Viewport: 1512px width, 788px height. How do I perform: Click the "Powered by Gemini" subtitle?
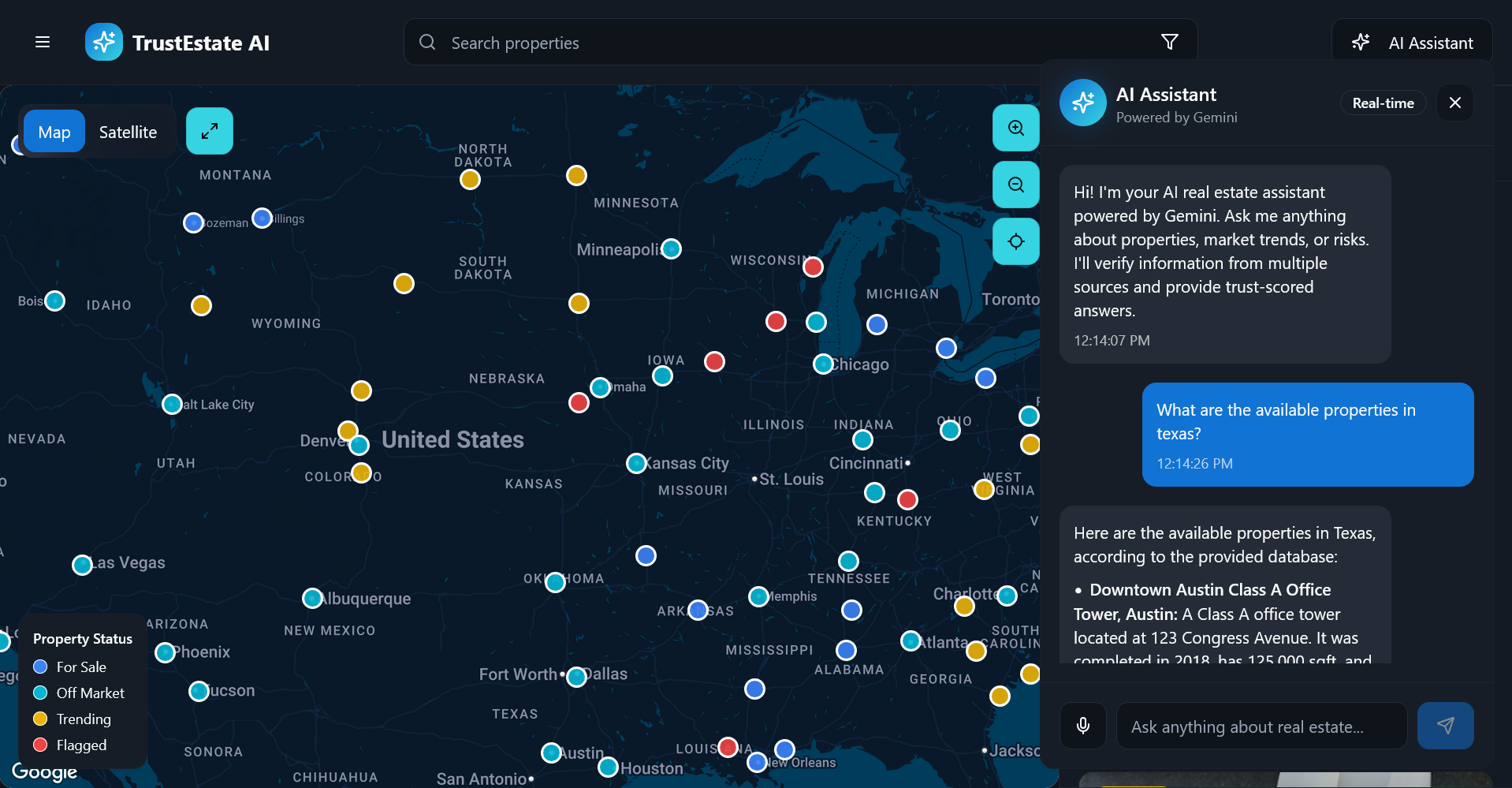point(1177,118)
